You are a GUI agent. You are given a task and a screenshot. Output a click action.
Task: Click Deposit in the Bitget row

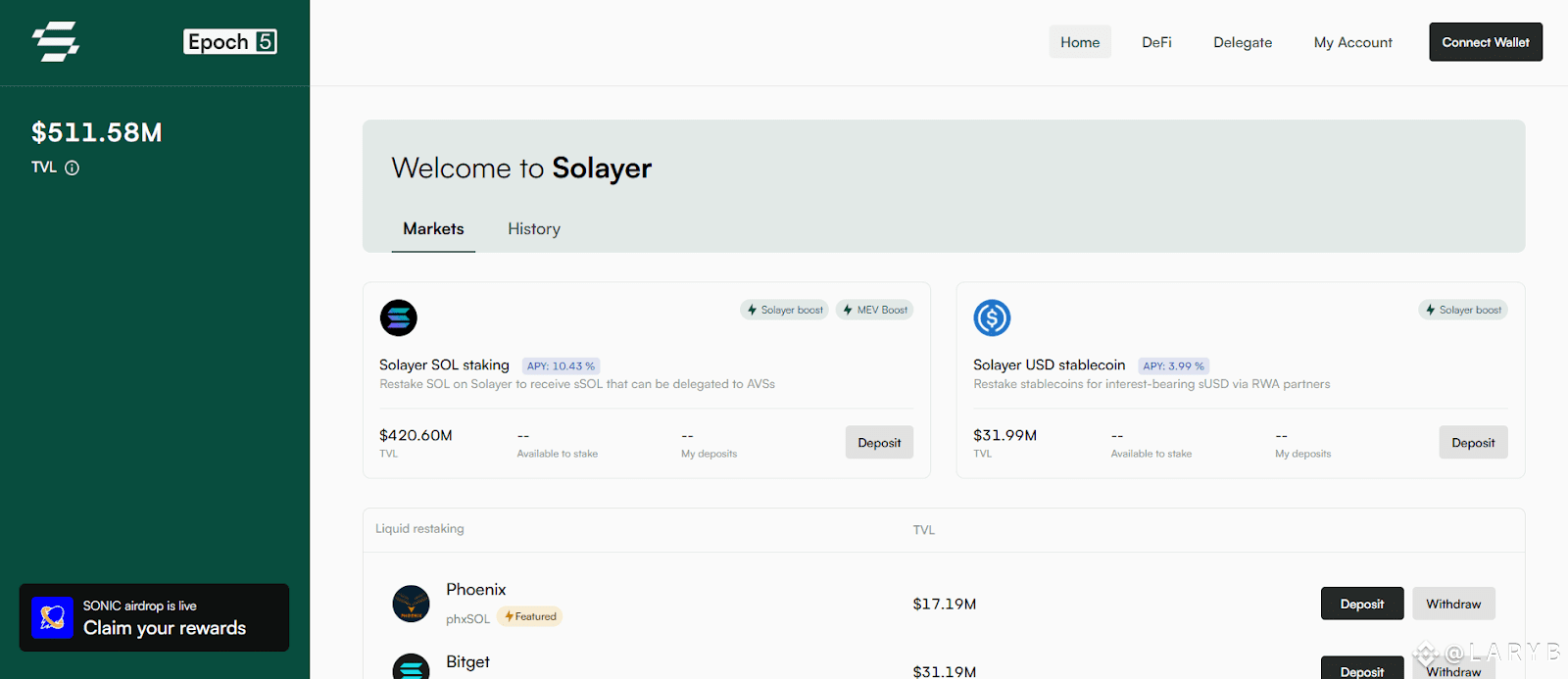(1362, 668)
